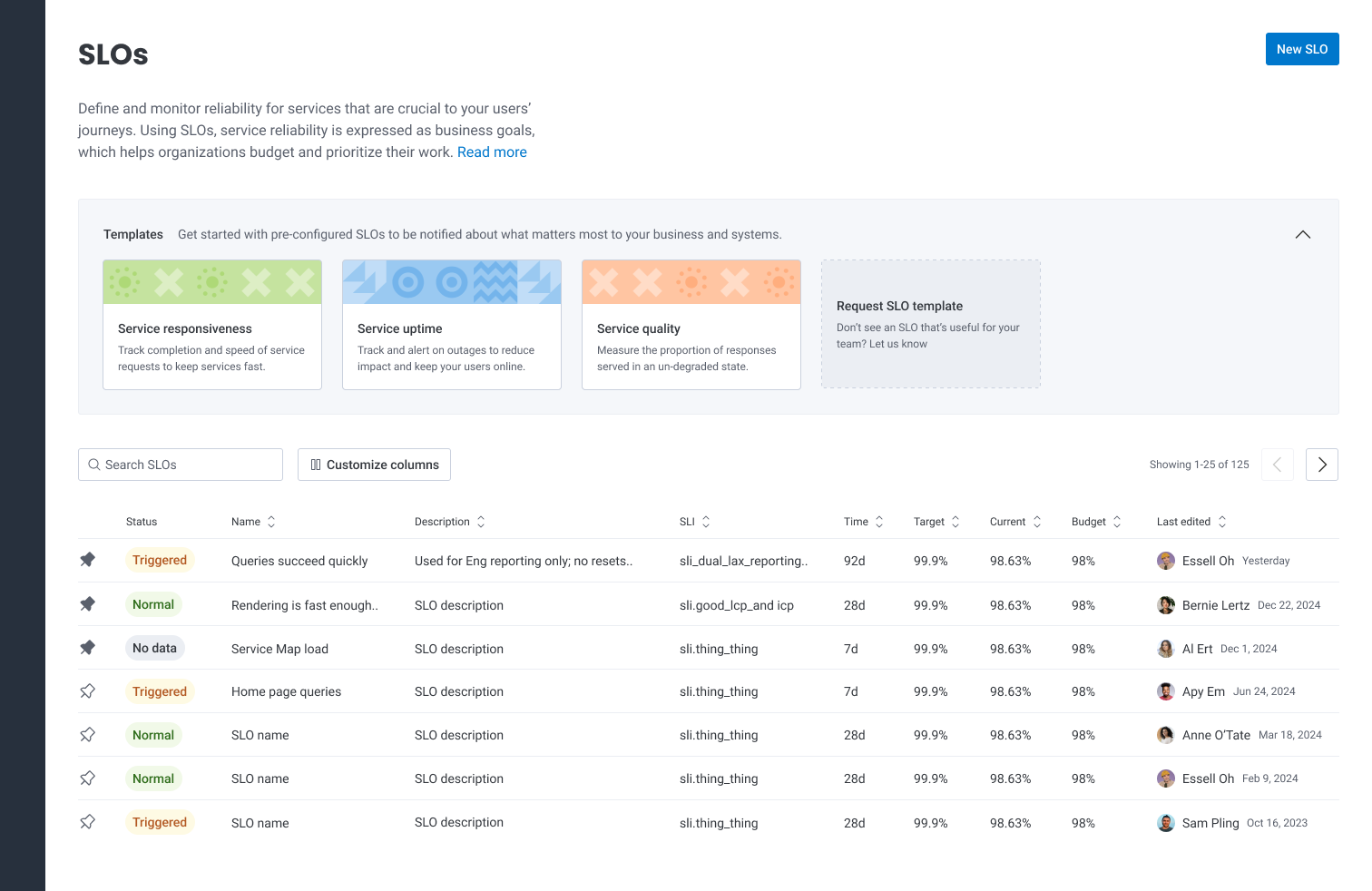
Task: Unpin the Service Map load row
Action: (x=87, y=648)
